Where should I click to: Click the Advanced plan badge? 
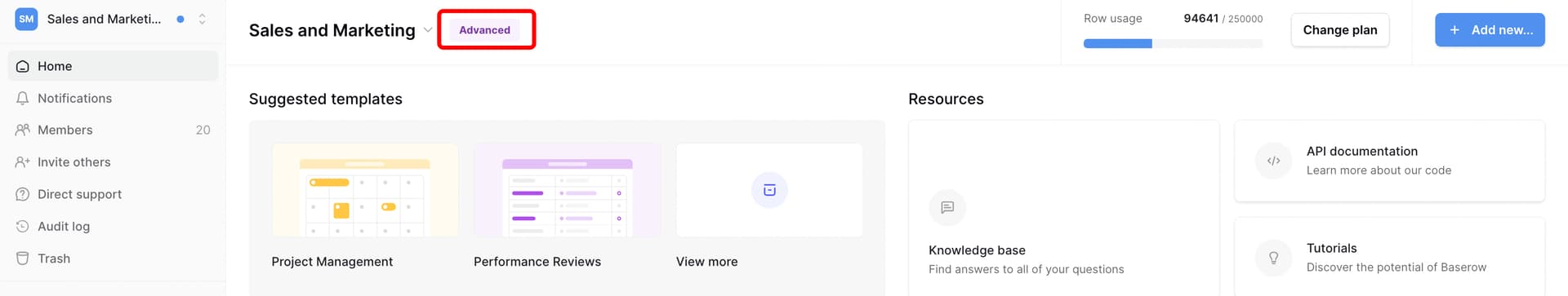[484, 30]
